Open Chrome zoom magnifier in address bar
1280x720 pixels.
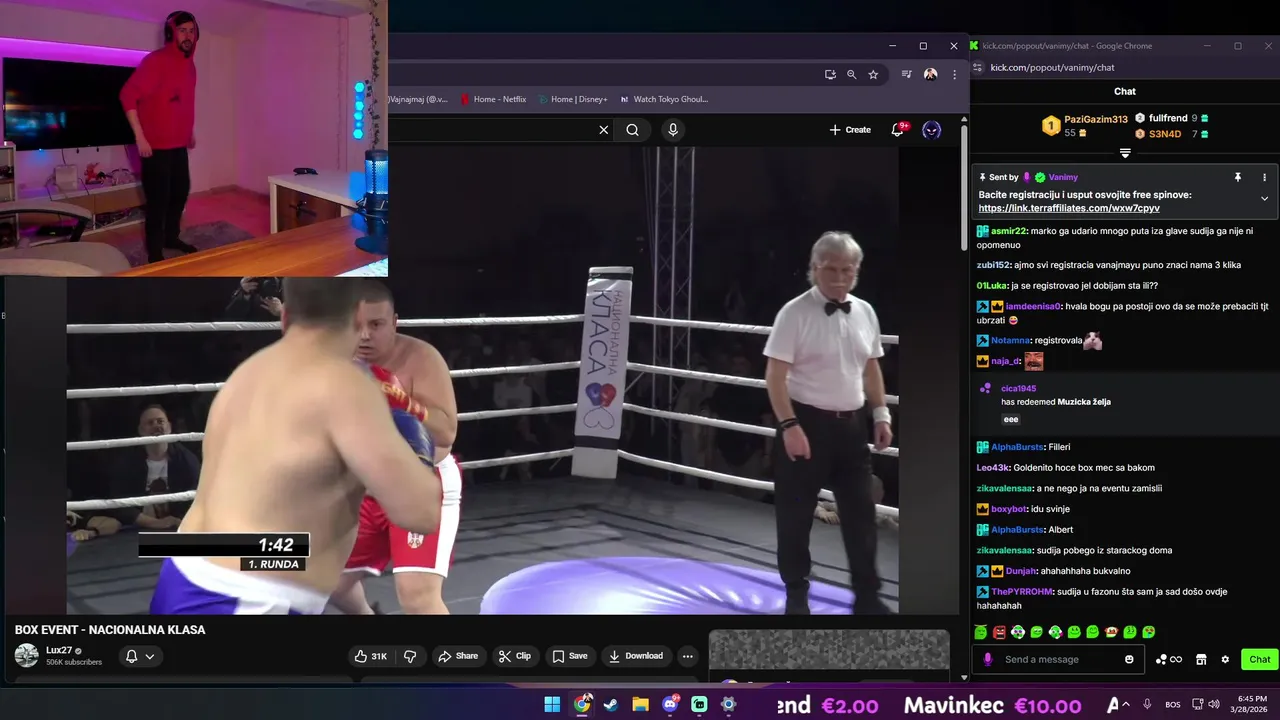851,74
